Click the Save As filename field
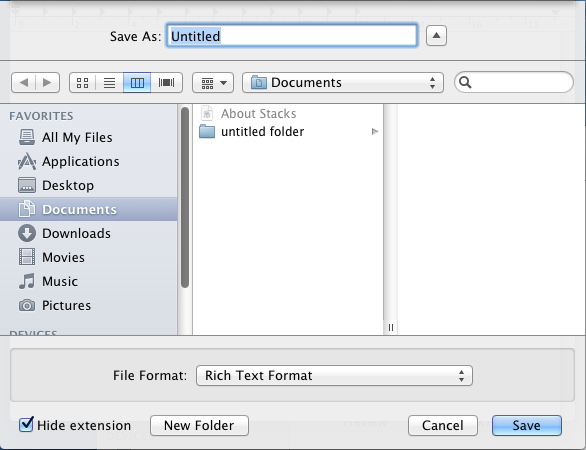The width and height of the screenshot is (586, 450). click(x=292, y=36)
